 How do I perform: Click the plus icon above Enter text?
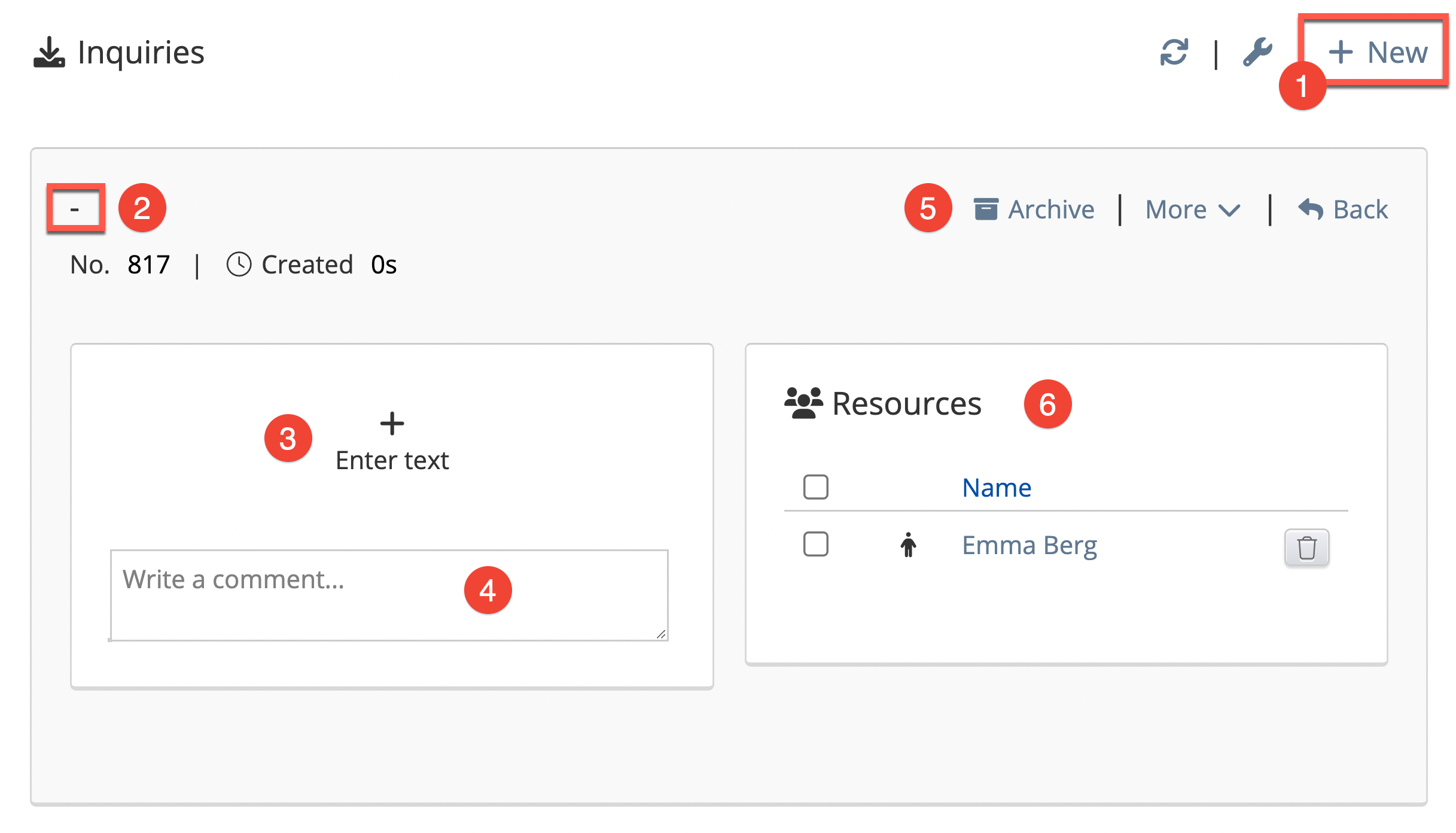[x=392, y=424]
